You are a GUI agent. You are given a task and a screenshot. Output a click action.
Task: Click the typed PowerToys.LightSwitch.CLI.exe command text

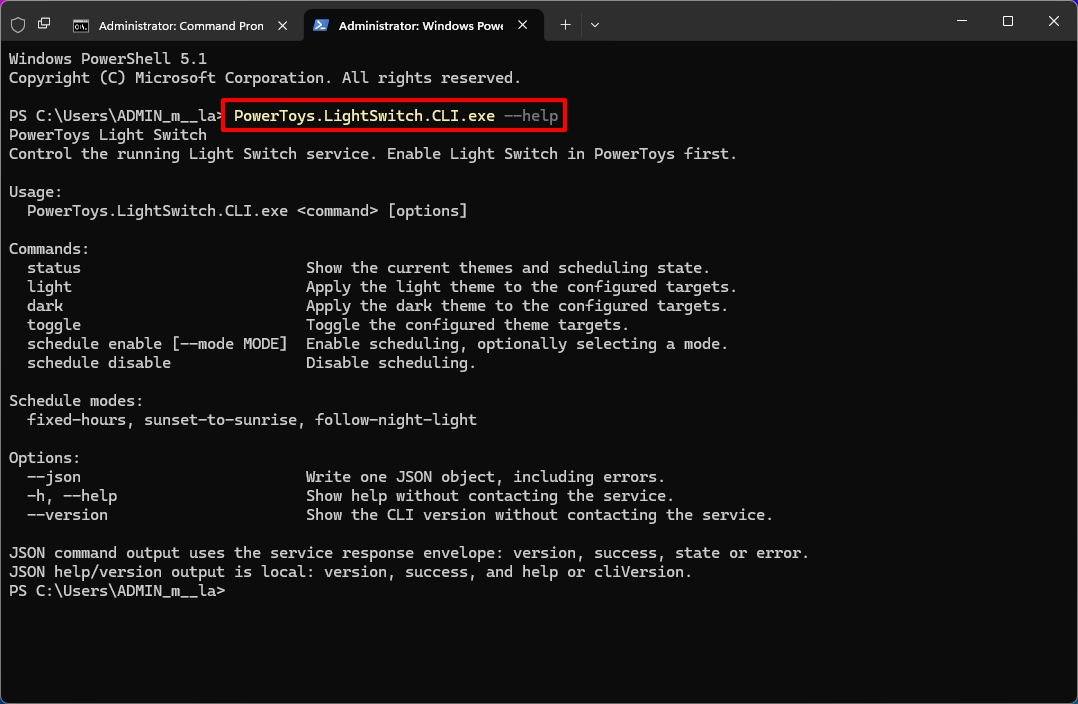[364, 116]
